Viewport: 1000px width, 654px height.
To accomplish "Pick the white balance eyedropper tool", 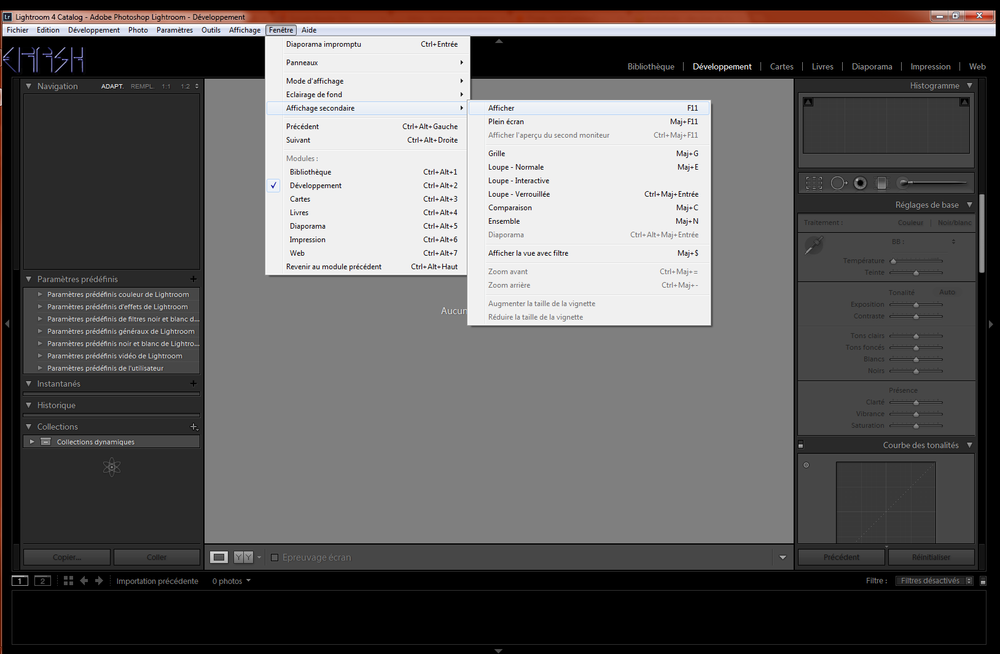I will tap(814, 245).
